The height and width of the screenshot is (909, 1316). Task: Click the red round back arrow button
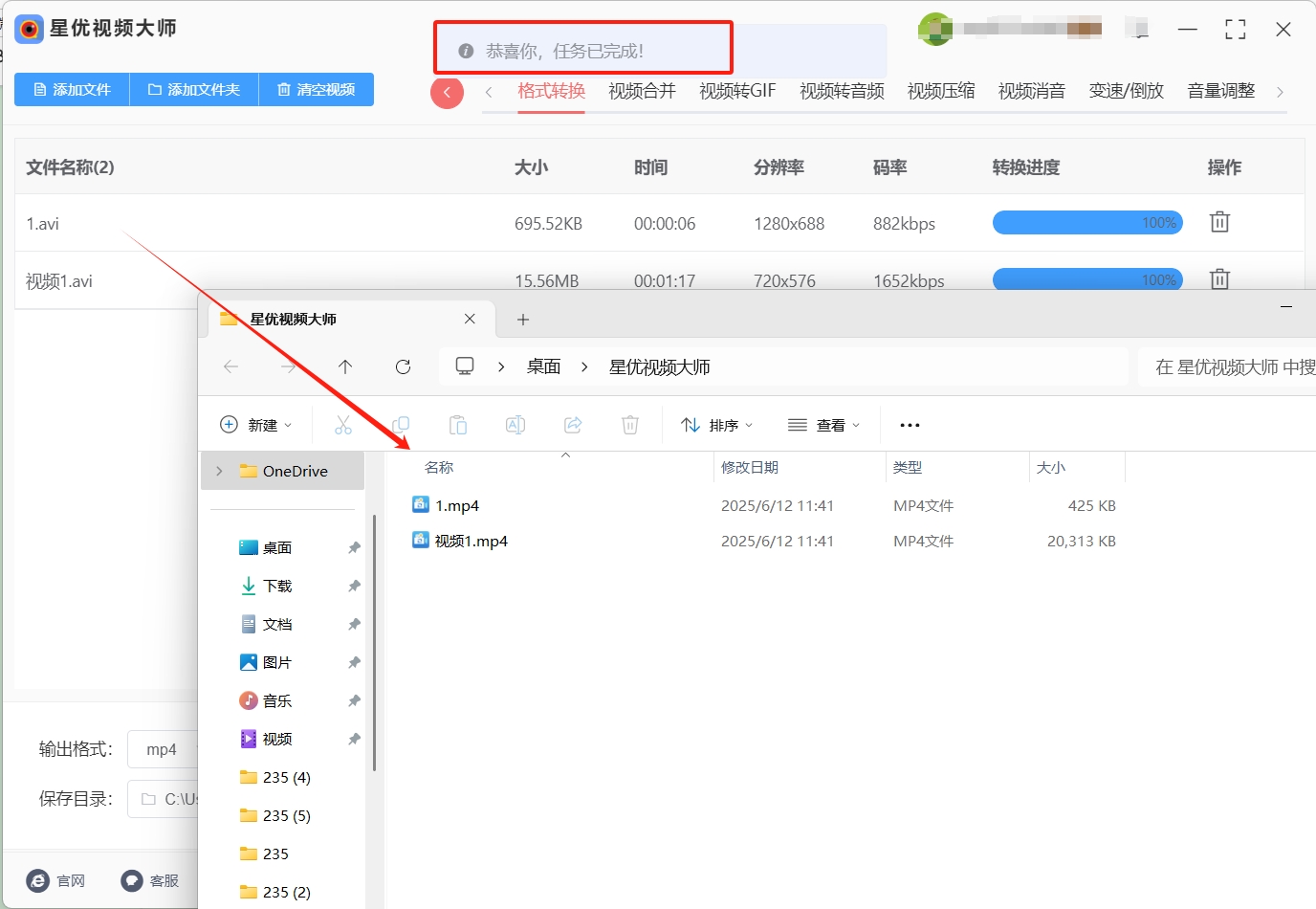coord(447,93)
